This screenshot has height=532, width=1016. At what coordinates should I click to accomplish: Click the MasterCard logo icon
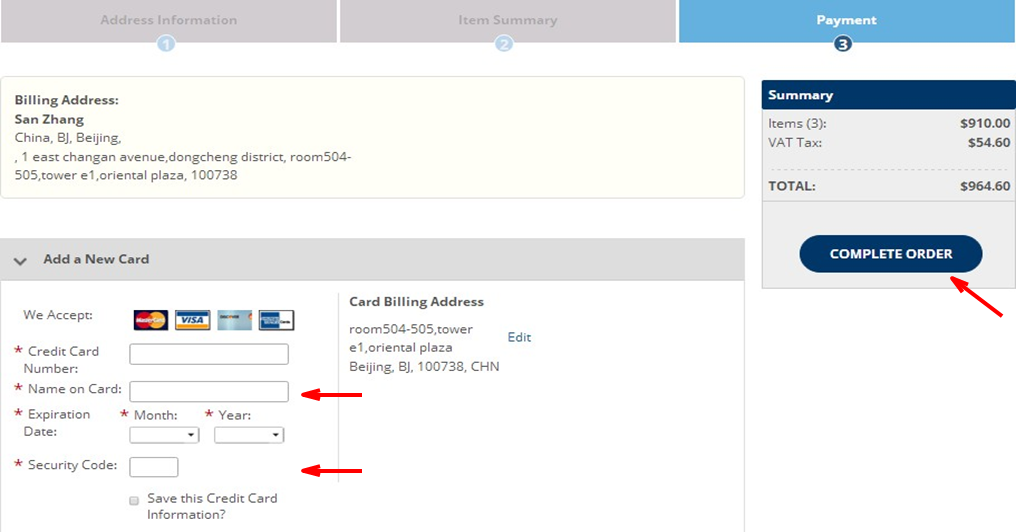151,320
